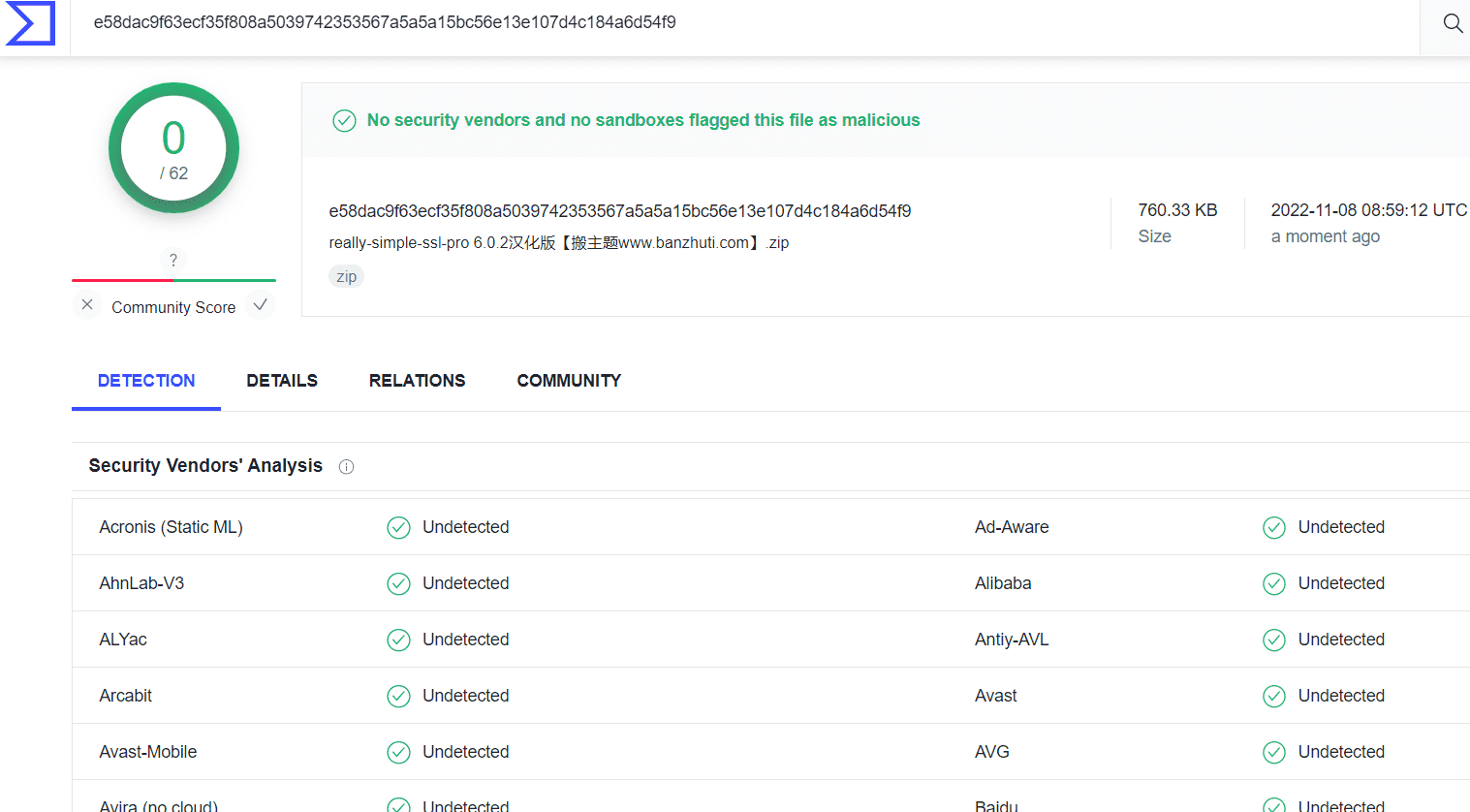This screenshot has width=1470, height=812.
Task: Click the Undetected result for Alibaba
Action: [x=1341, y=583]
